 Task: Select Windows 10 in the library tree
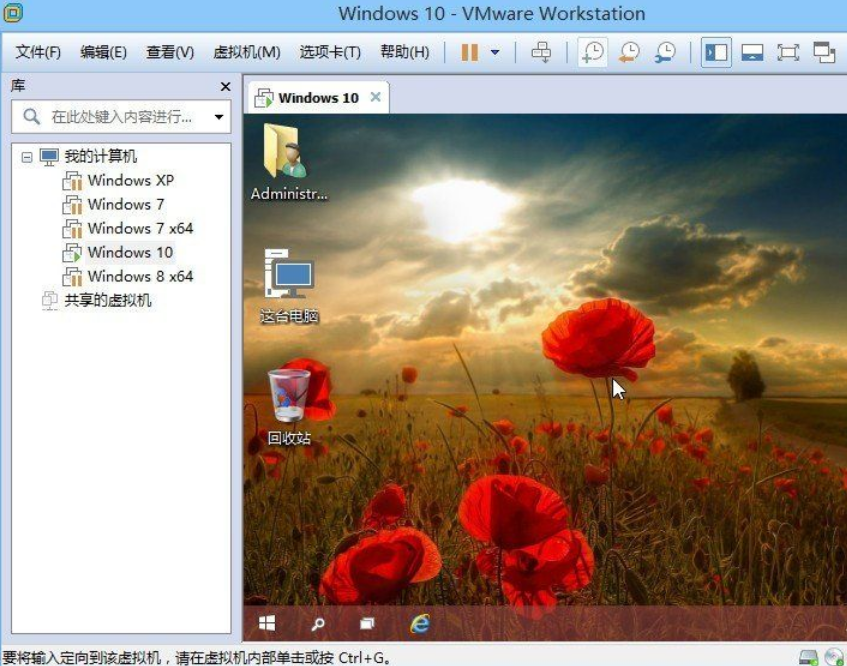point(130,252)
